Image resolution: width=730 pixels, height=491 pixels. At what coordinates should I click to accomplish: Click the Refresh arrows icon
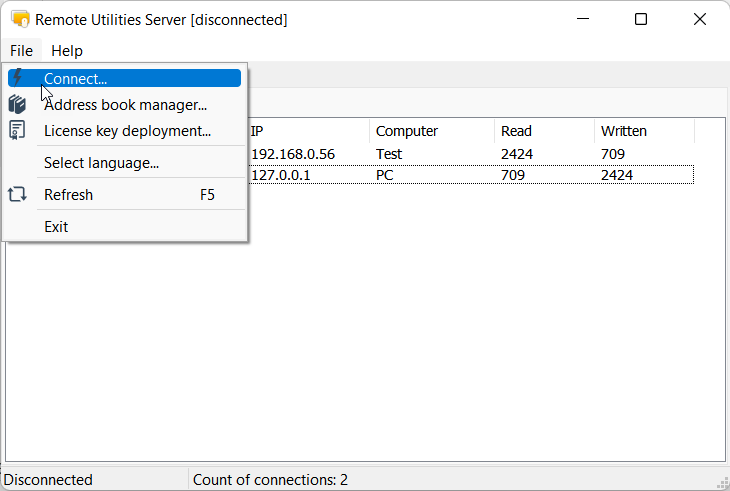(x=17, y=195)
